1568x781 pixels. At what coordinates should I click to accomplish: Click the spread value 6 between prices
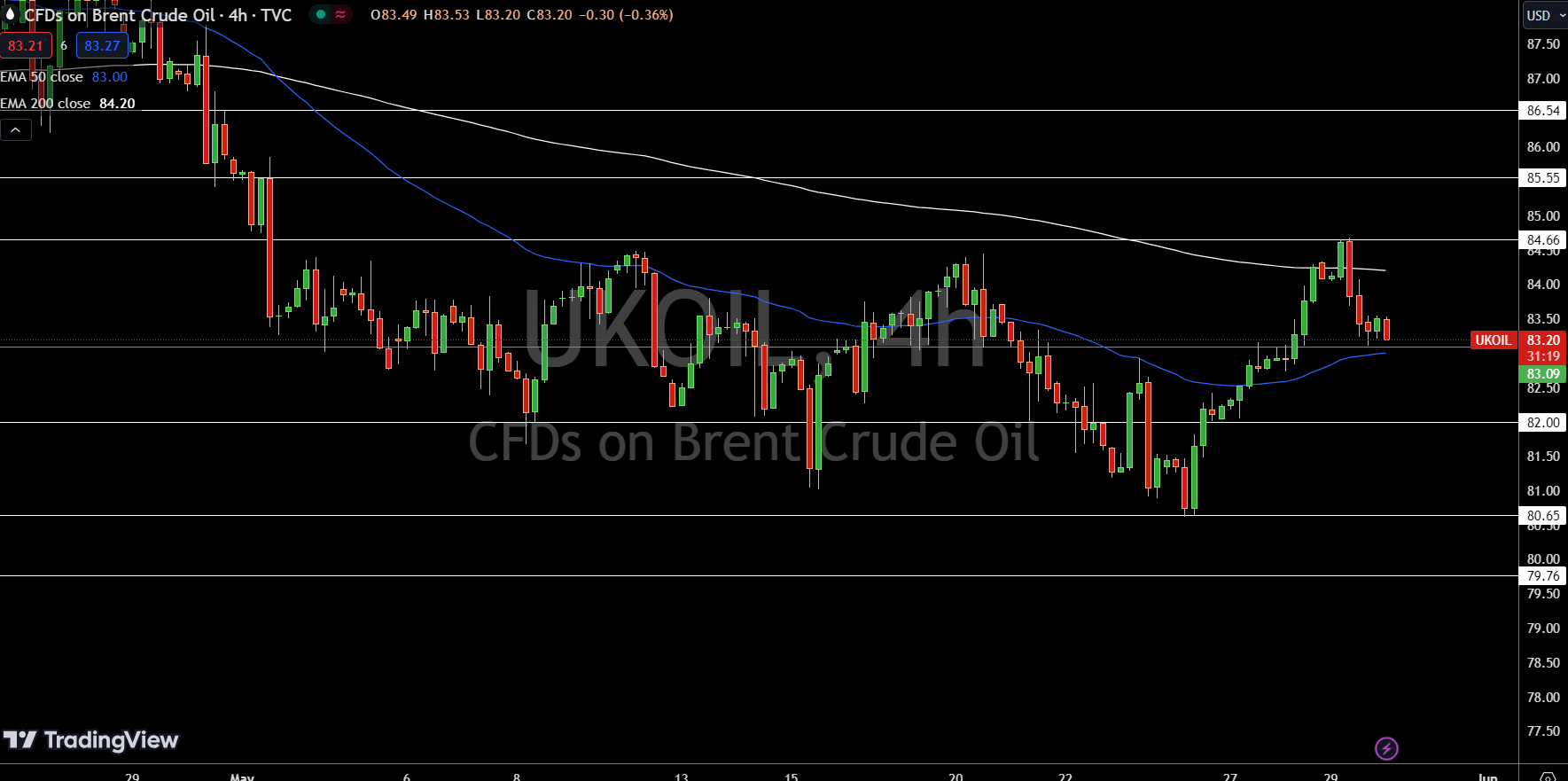(64, 45)
